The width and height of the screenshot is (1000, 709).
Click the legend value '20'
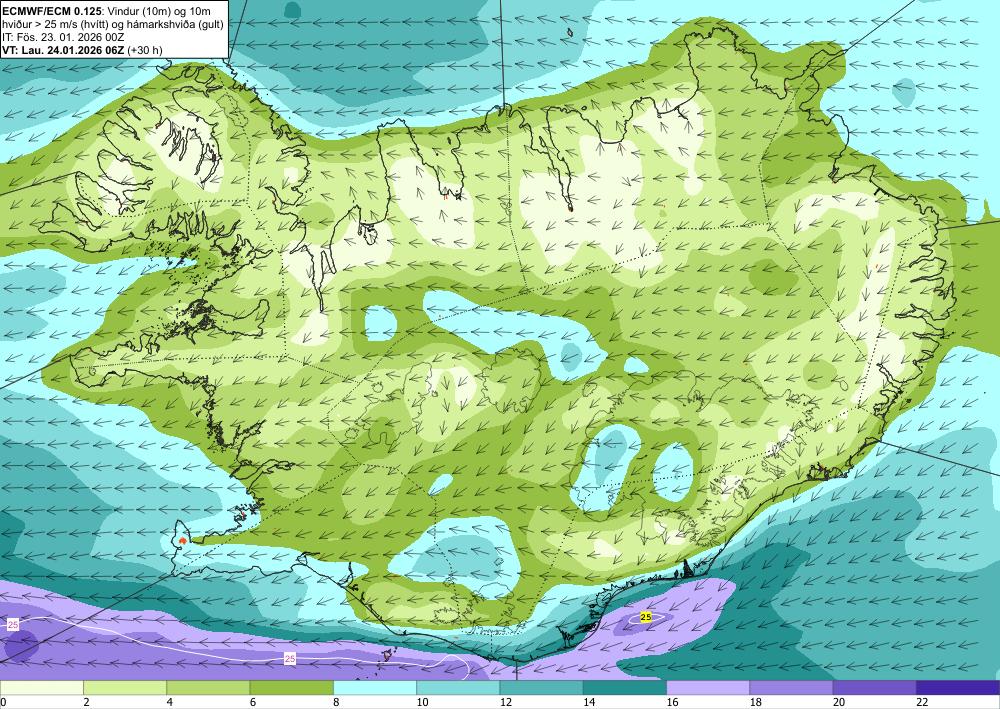[839, 702]
